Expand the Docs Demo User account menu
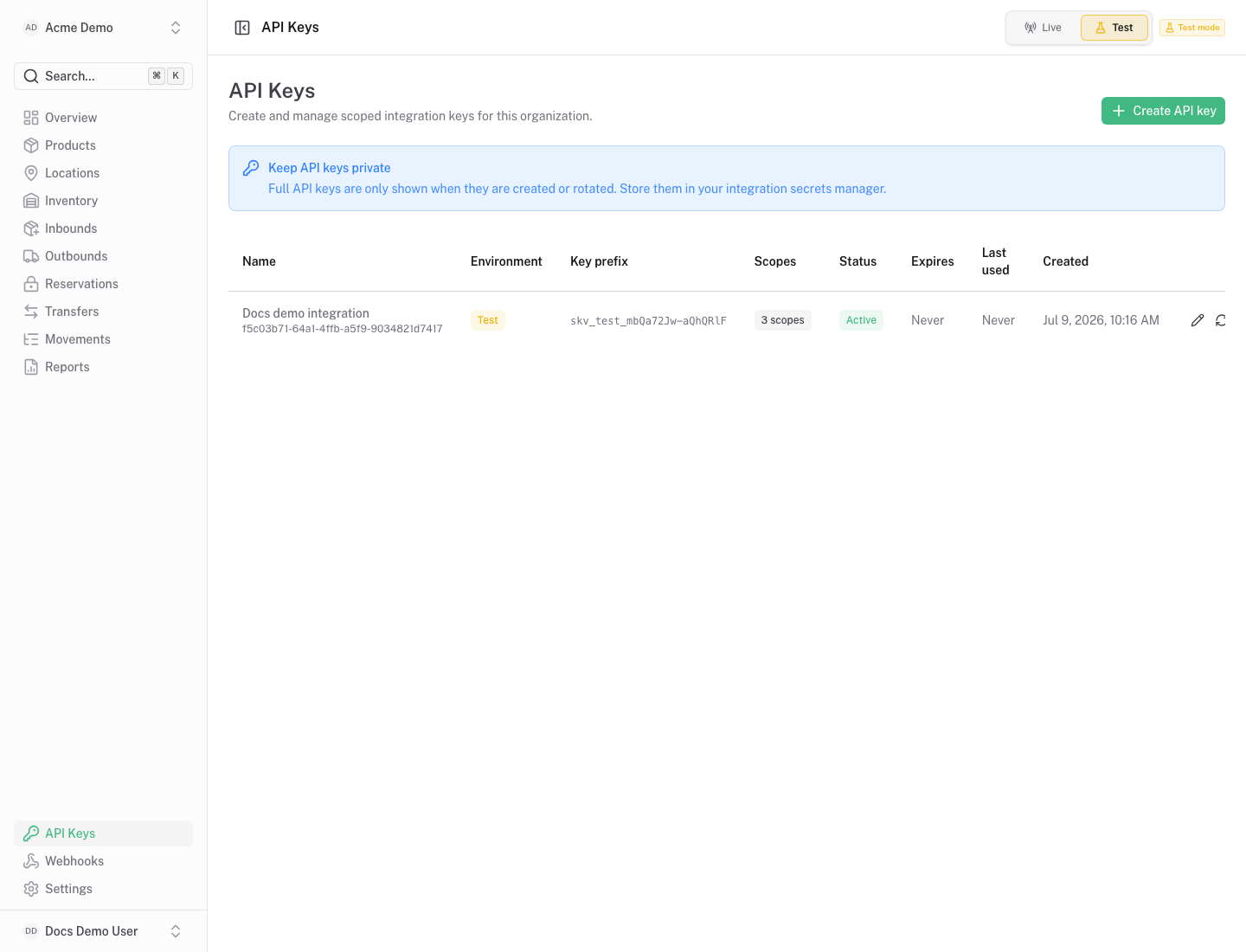 (104, 931)
